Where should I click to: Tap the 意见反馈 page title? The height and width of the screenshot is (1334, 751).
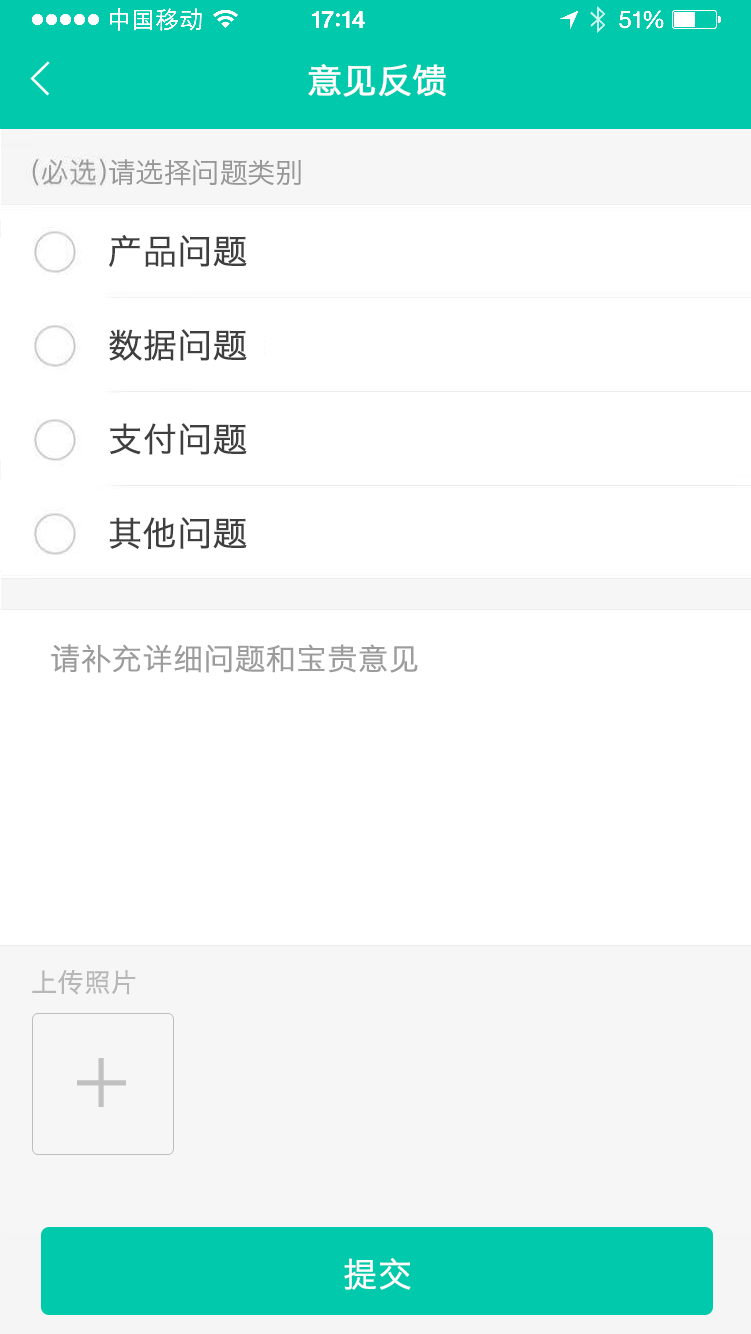pyautogui.click(x=377, y=80)
